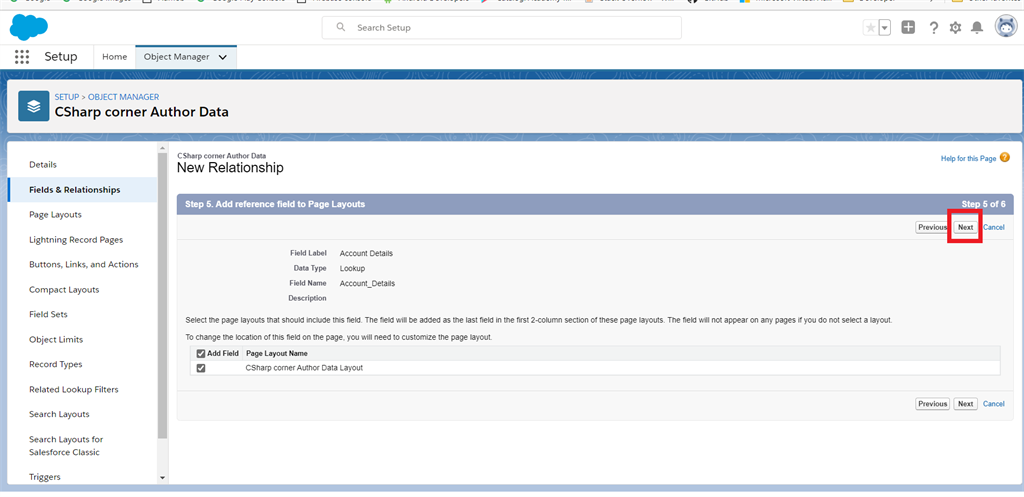Open the App Launcher grid icon
Screen dimensions: 1024x497
point(22,57)
